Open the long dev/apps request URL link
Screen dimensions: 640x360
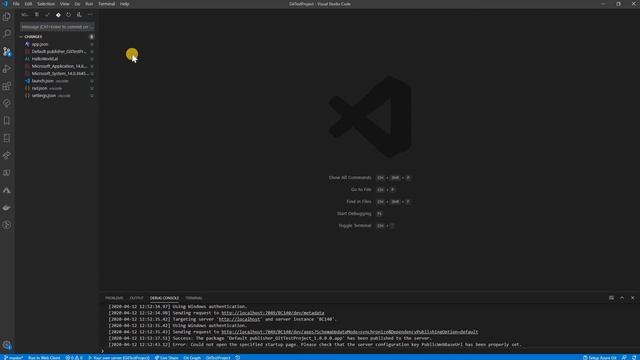349,332
